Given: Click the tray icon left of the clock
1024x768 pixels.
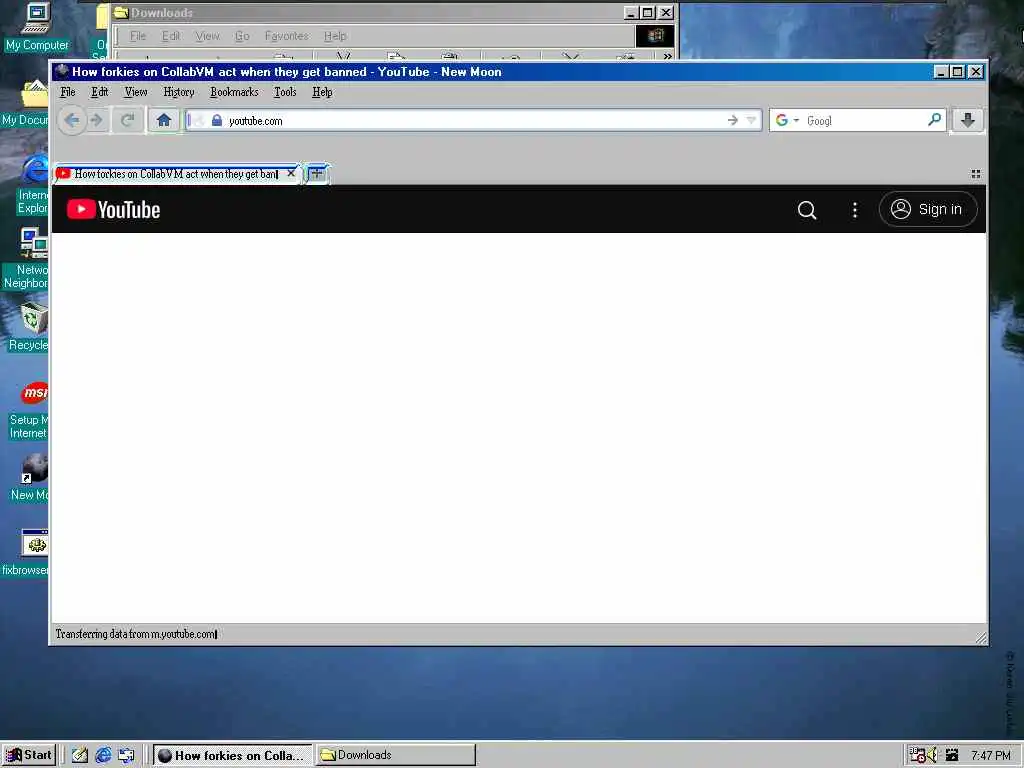Looking at the screenshot, I should [952, 756].
